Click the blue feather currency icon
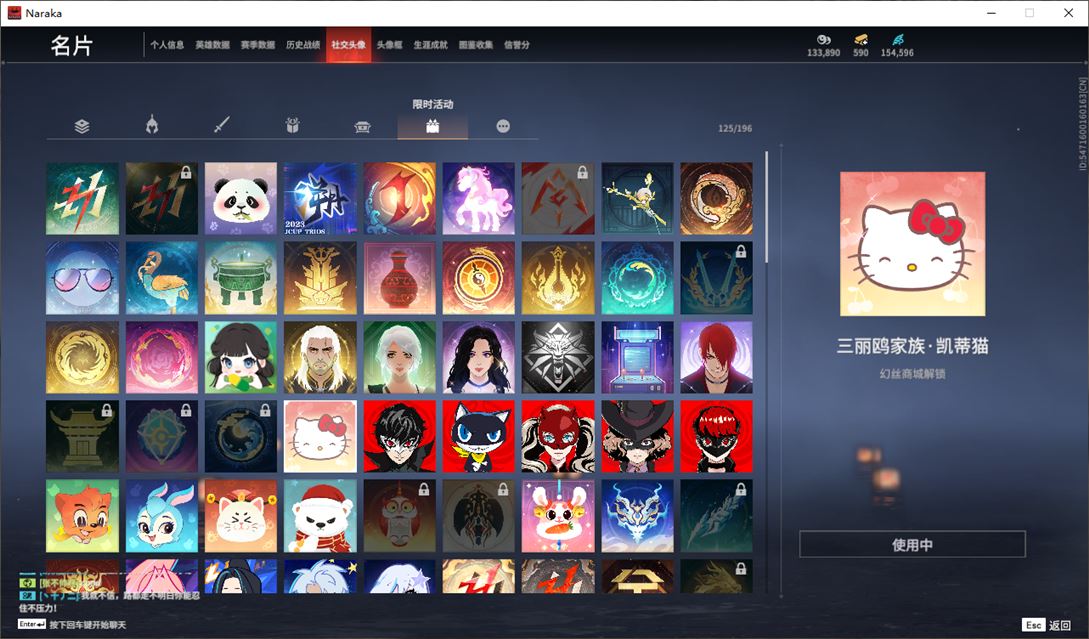1089x639 pixels. pyautogui.click(x=897, y=40)
